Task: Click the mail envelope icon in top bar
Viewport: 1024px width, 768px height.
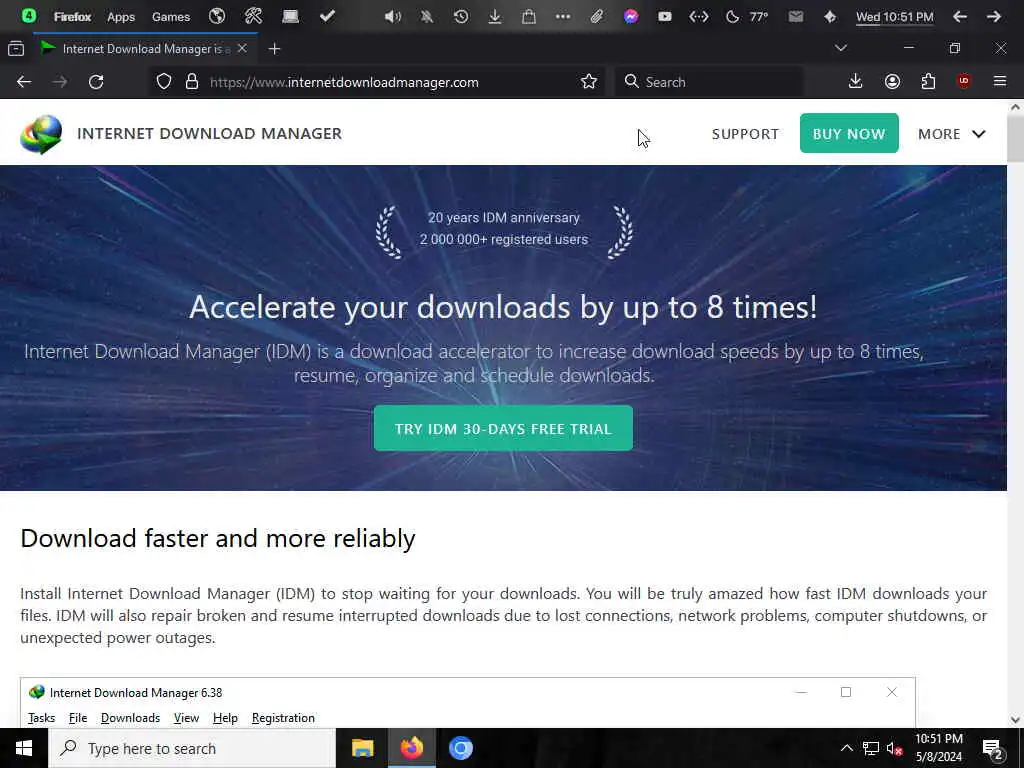Action: click(x=795, y=16)
